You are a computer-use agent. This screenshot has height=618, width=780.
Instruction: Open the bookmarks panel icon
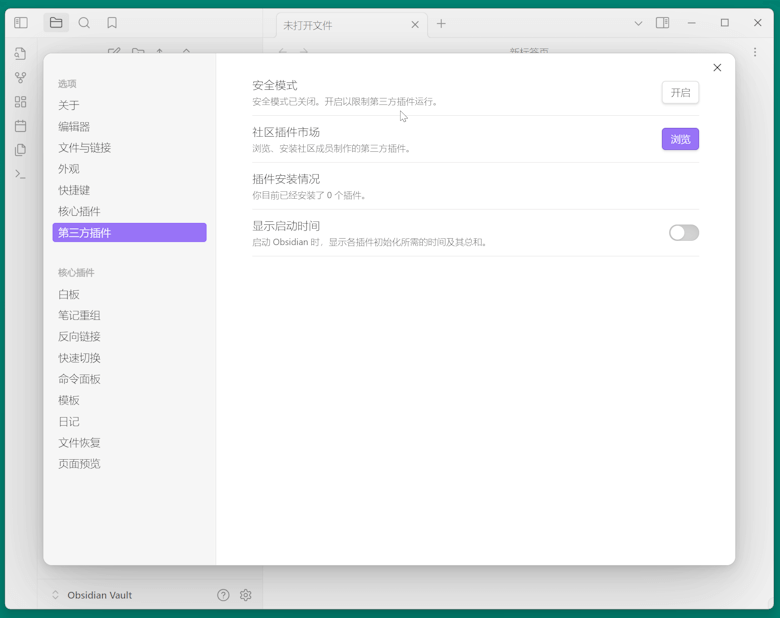pyautogui.click(x=112, y=23)
